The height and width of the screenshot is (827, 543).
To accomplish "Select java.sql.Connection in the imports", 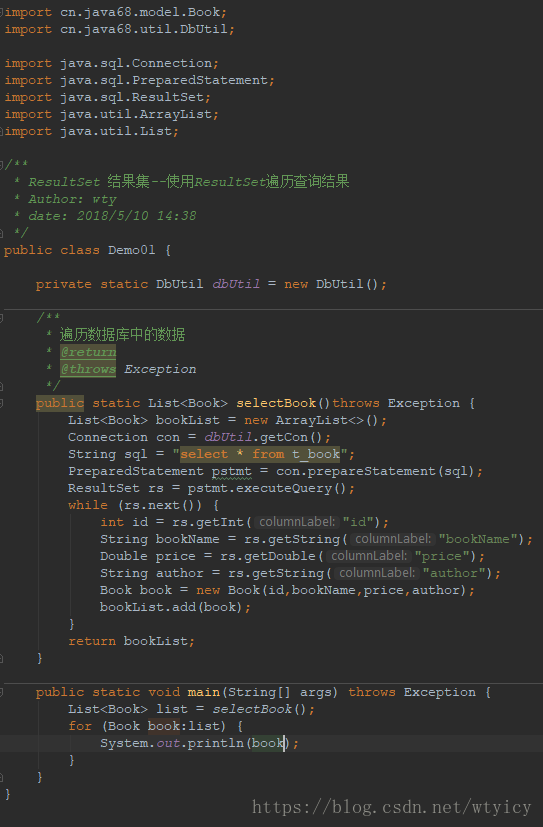I will click(135, 63).
